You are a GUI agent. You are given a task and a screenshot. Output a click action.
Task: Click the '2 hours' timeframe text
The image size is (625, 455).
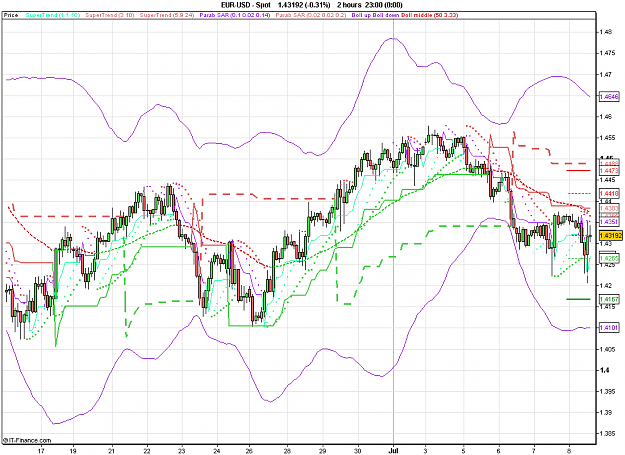pyautogui.click(x=349, y=5)
